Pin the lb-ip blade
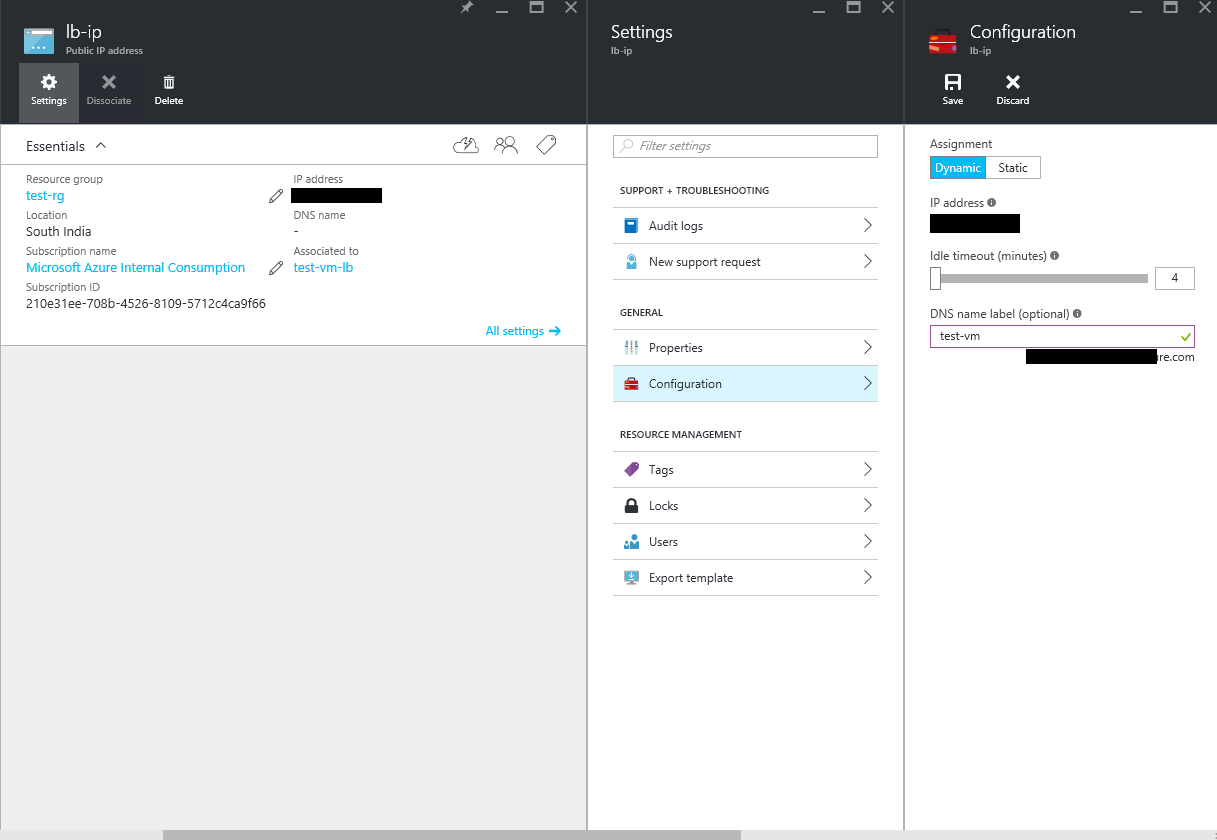Screen dimensions: 1217x840 (x=467, y=7)
